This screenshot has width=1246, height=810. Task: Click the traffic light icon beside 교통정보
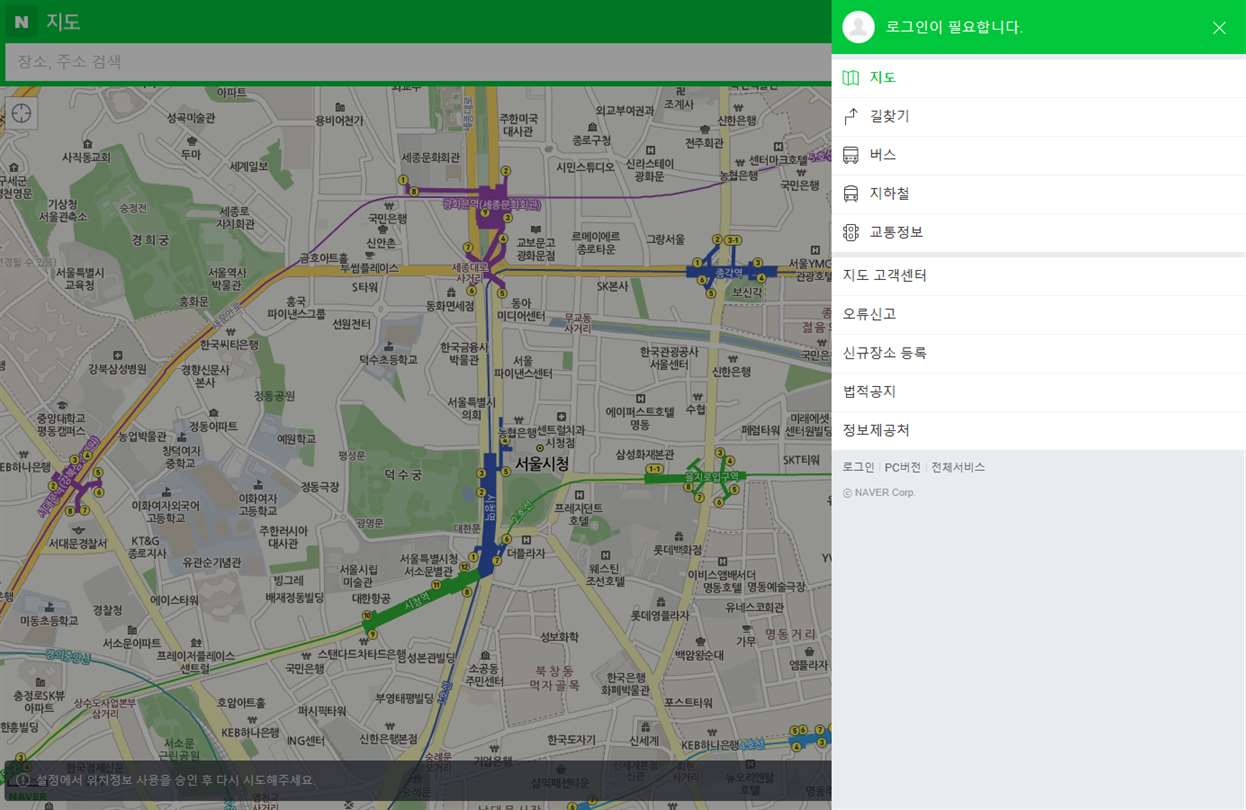coord(851,232)
